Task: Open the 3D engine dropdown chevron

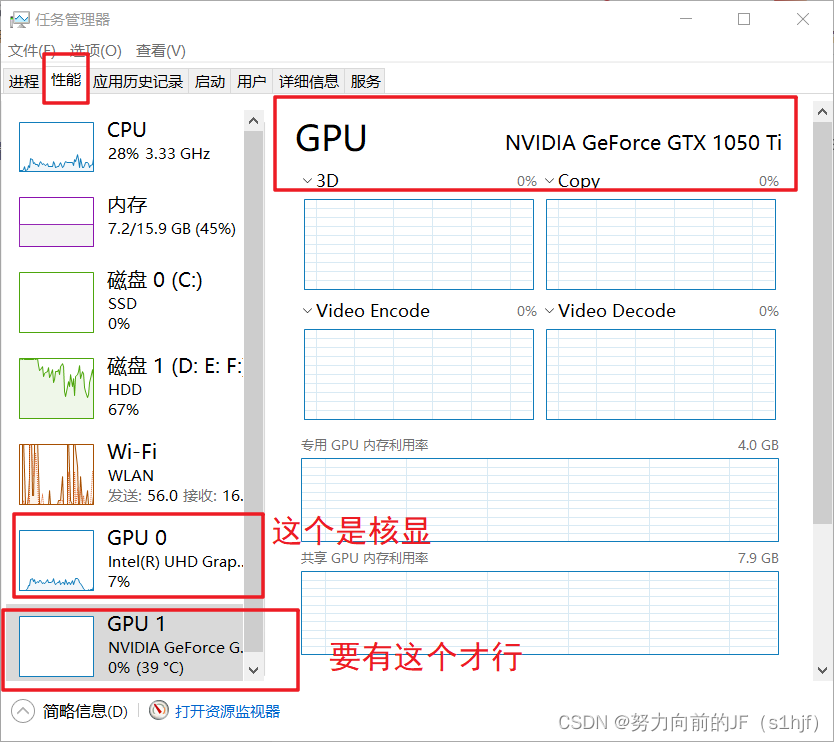Action: pyautogui.click(x=307, y=181)
